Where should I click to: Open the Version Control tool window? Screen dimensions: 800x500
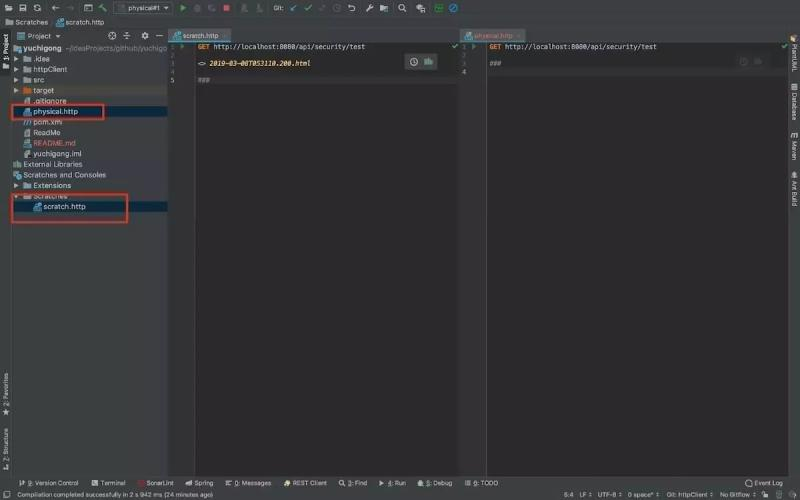pyautogui.click(x=48, y=483)
